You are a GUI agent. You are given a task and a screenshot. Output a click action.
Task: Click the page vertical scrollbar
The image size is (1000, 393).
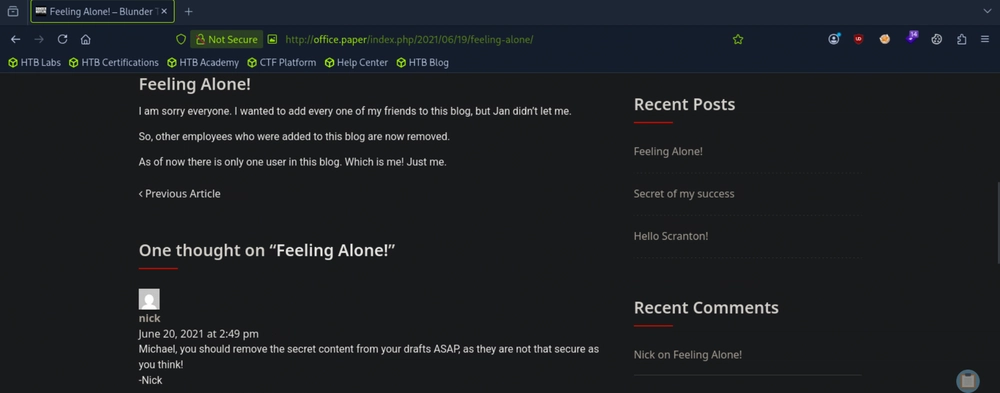(997, 223)
